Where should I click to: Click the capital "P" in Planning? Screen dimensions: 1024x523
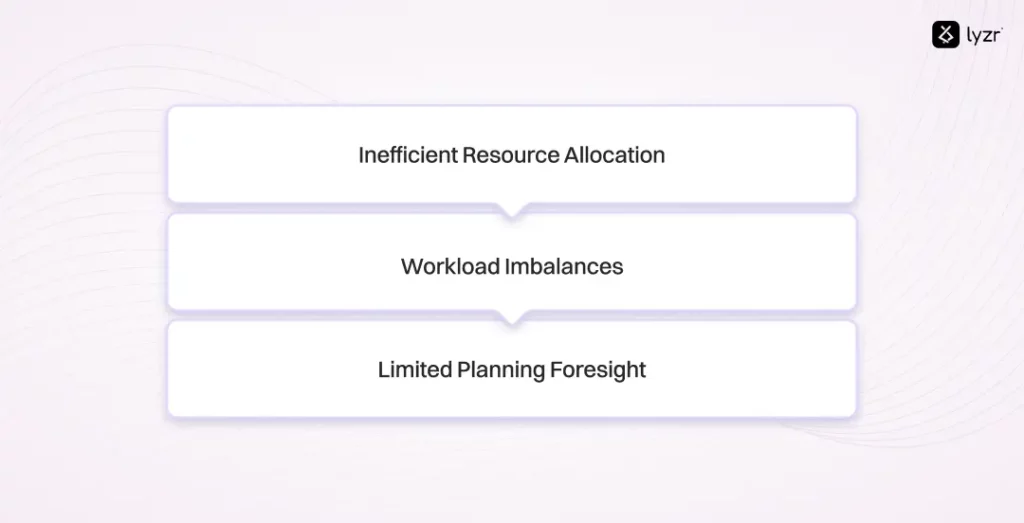click(x=463, y=370)
